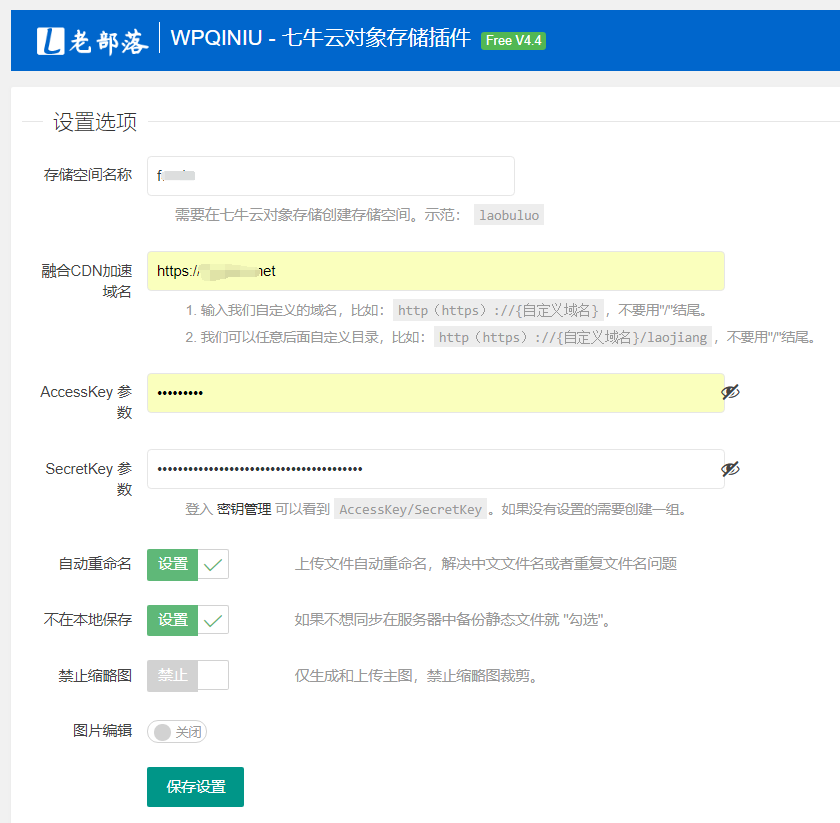The image size is (840, 823).
Task: Click the 如果不想同步在服务器中备份 description text
Action: click(453, 620)
